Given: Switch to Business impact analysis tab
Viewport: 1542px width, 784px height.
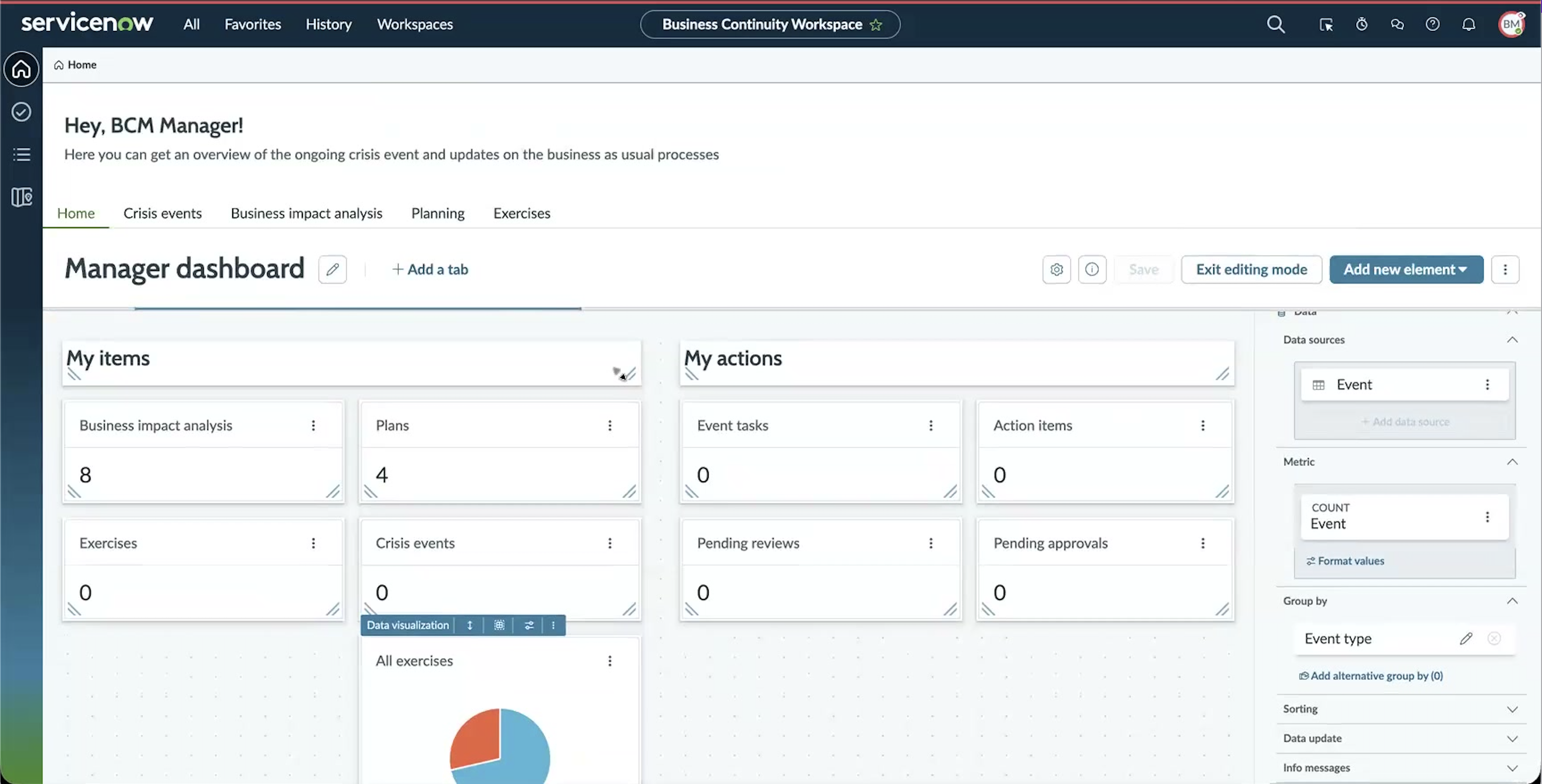Looking at the screenshot, I should (x=306, y=213).
